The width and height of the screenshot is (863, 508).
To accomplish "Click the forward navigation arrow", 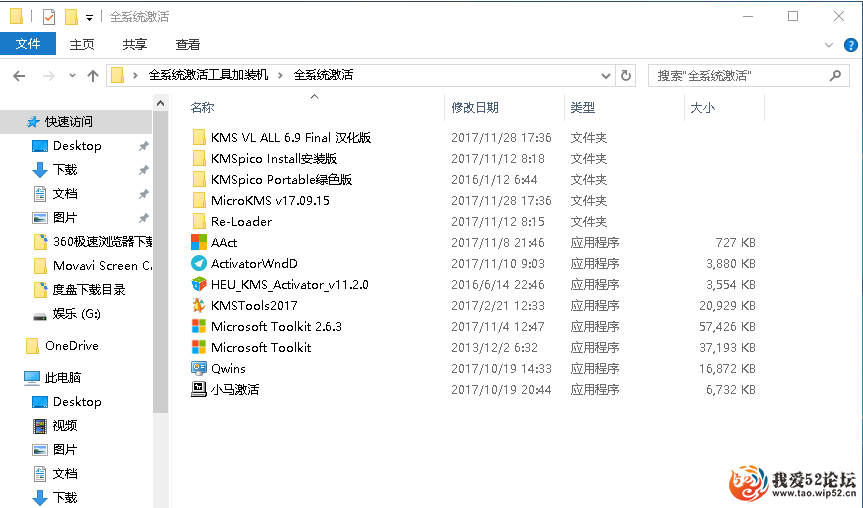I will point(49,75).
